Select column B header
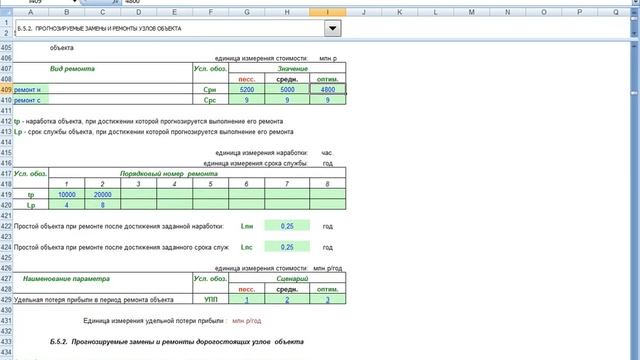The width and height of the screenshot is (640, 360). [x=67, y=12]
